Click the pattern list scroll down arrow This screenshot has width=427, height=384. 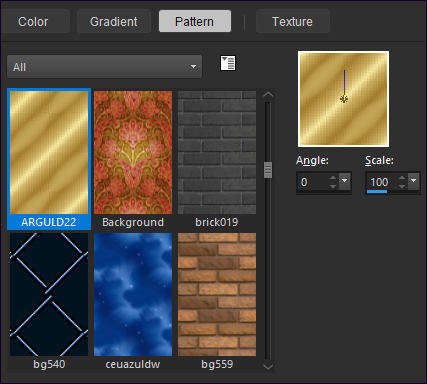click(268, 367)
